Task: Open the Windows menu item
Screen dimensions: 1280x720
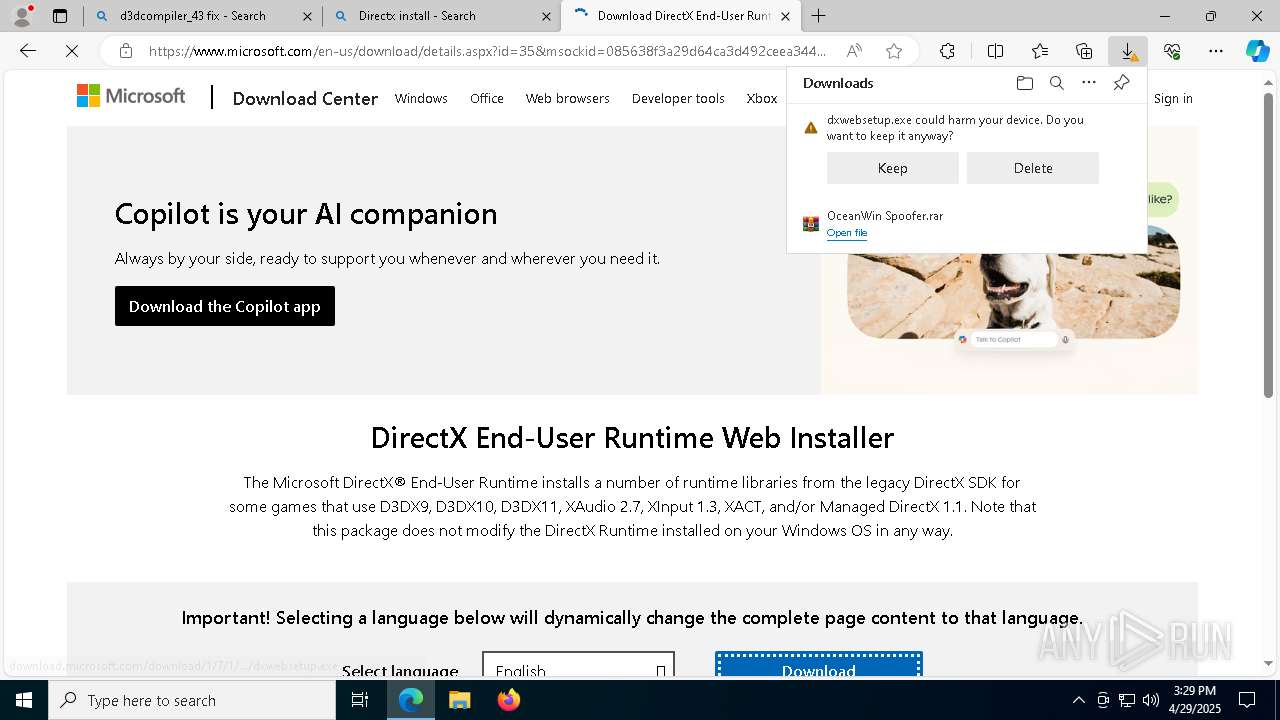Action: point(421,98)
